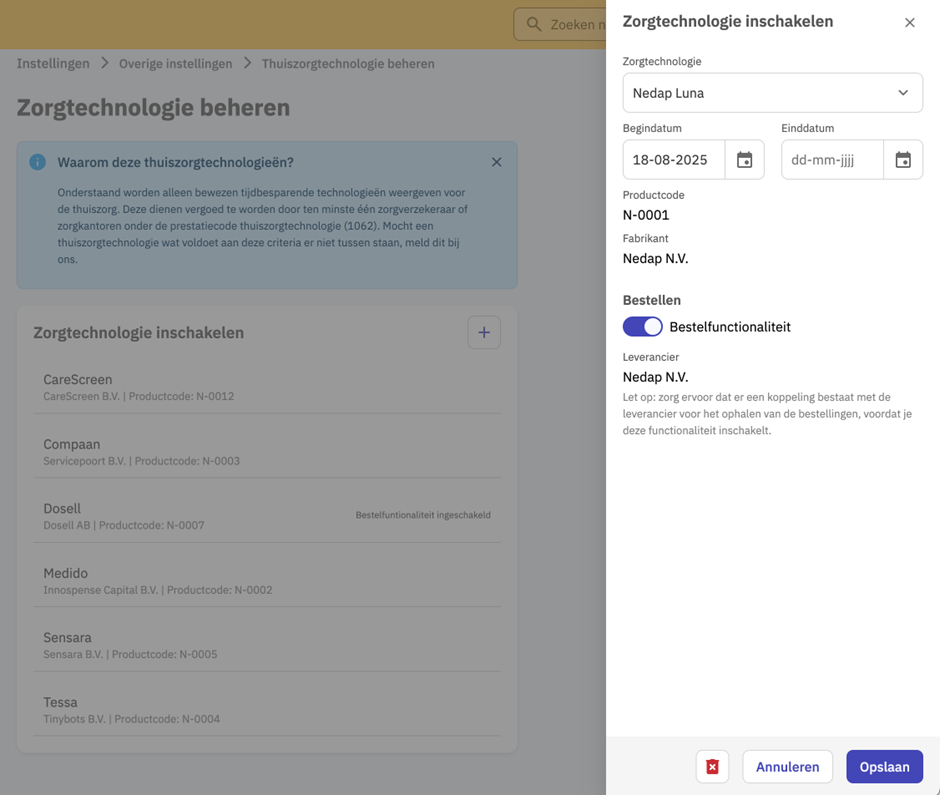The height and width of the screenshot is (795, 940).
Task: Click the Einddatum date input field
Action: (832, 159)
